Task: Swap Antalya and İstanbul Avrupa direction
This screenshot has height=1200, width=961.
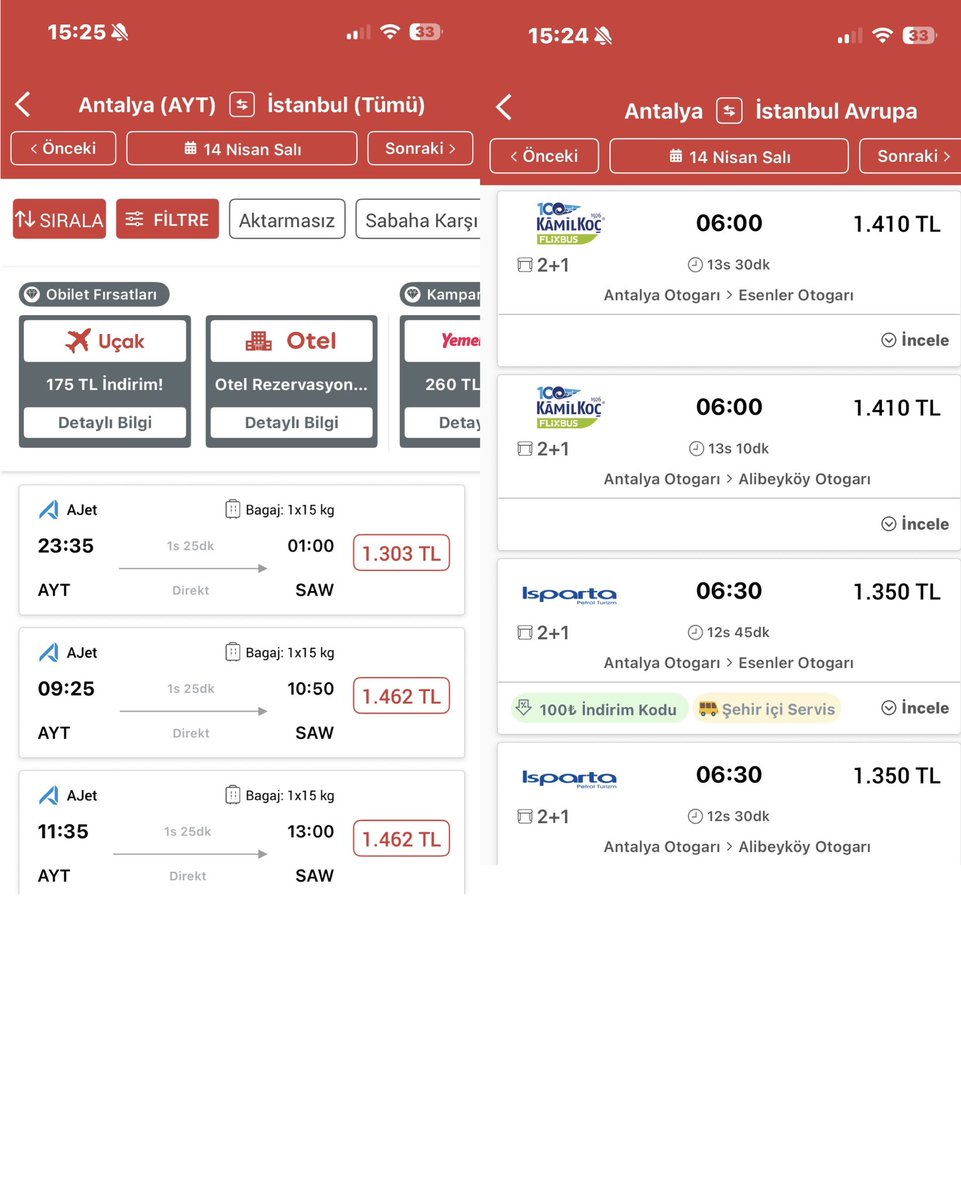Action: (x=729, y=110)
